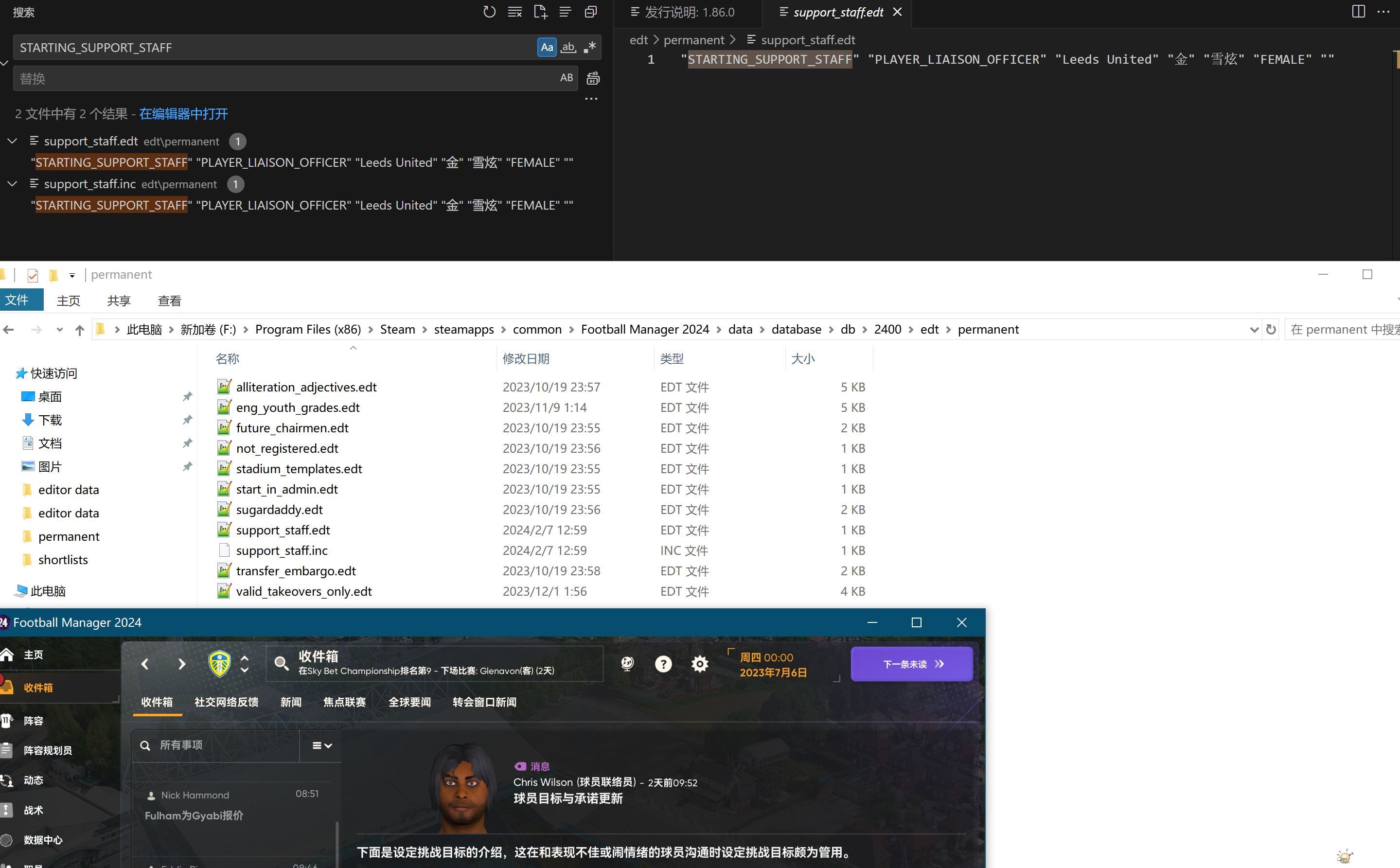
Task: Click Football Manager 2024 path segment
Action: pyautogui.click(x=645, y=329)
